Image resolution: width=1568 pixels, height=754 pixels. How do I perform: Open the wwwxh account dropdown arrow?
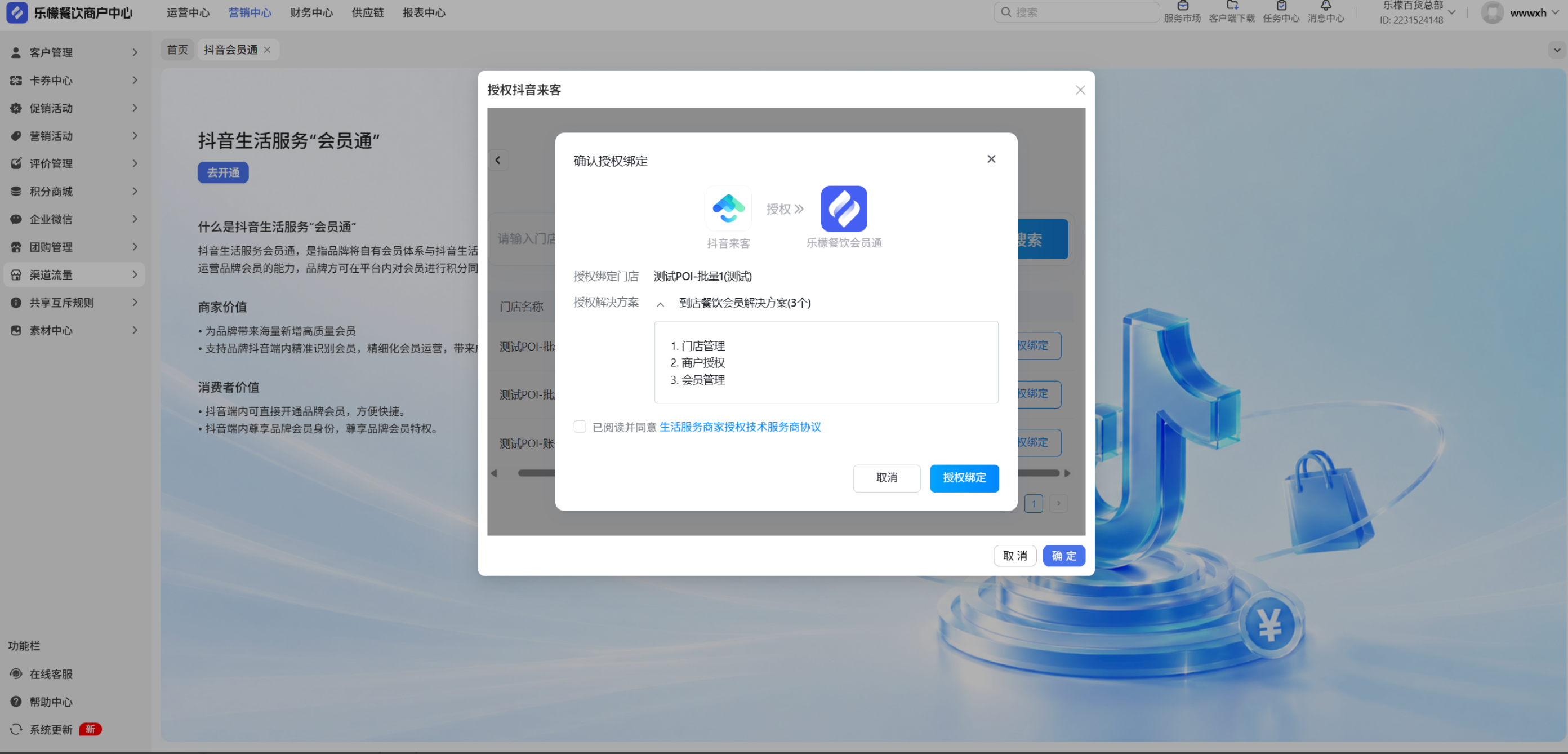1554,12
